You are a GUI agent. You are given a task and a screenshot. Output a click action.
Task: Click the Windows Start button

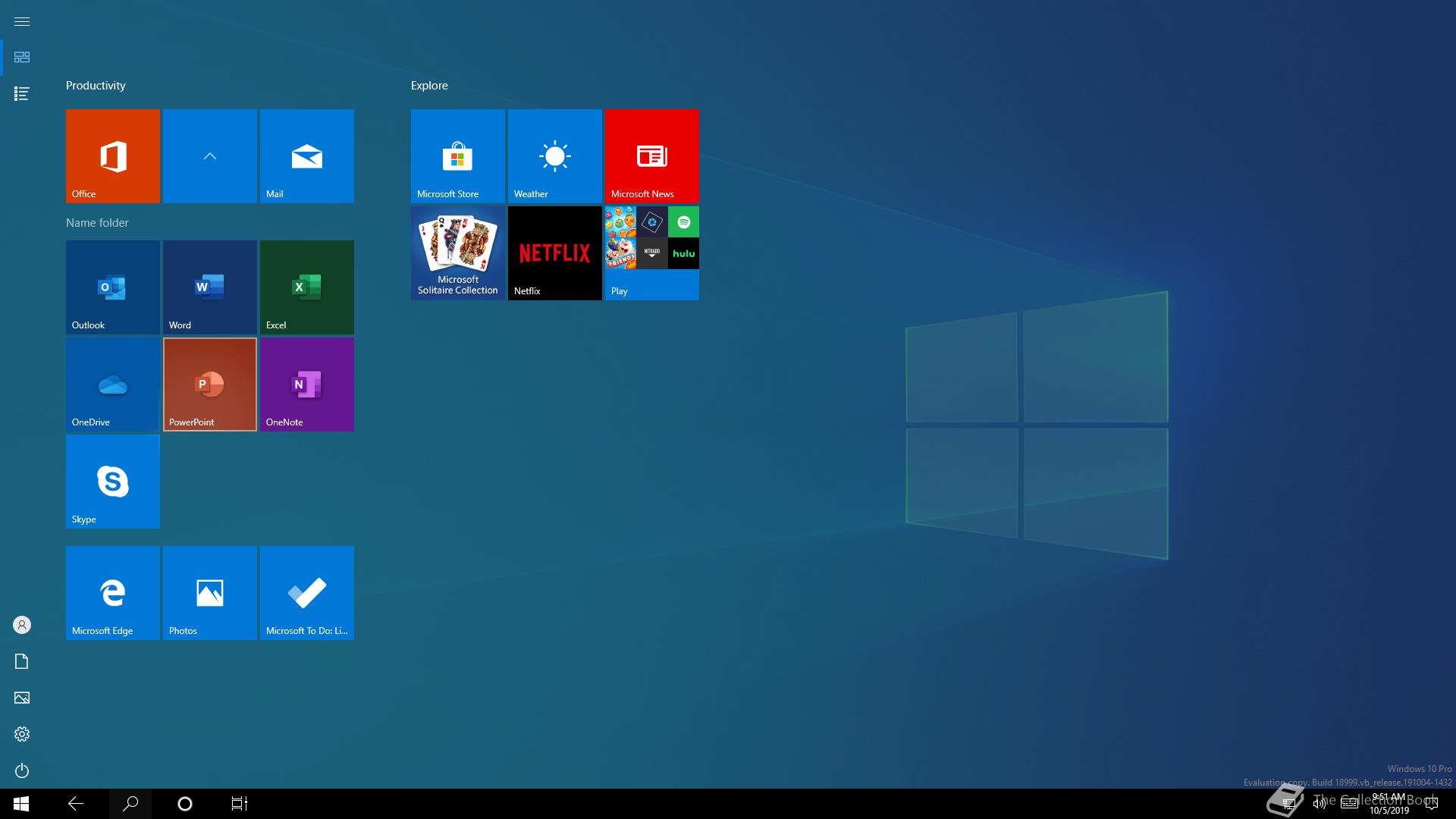(x=21, y=804)
